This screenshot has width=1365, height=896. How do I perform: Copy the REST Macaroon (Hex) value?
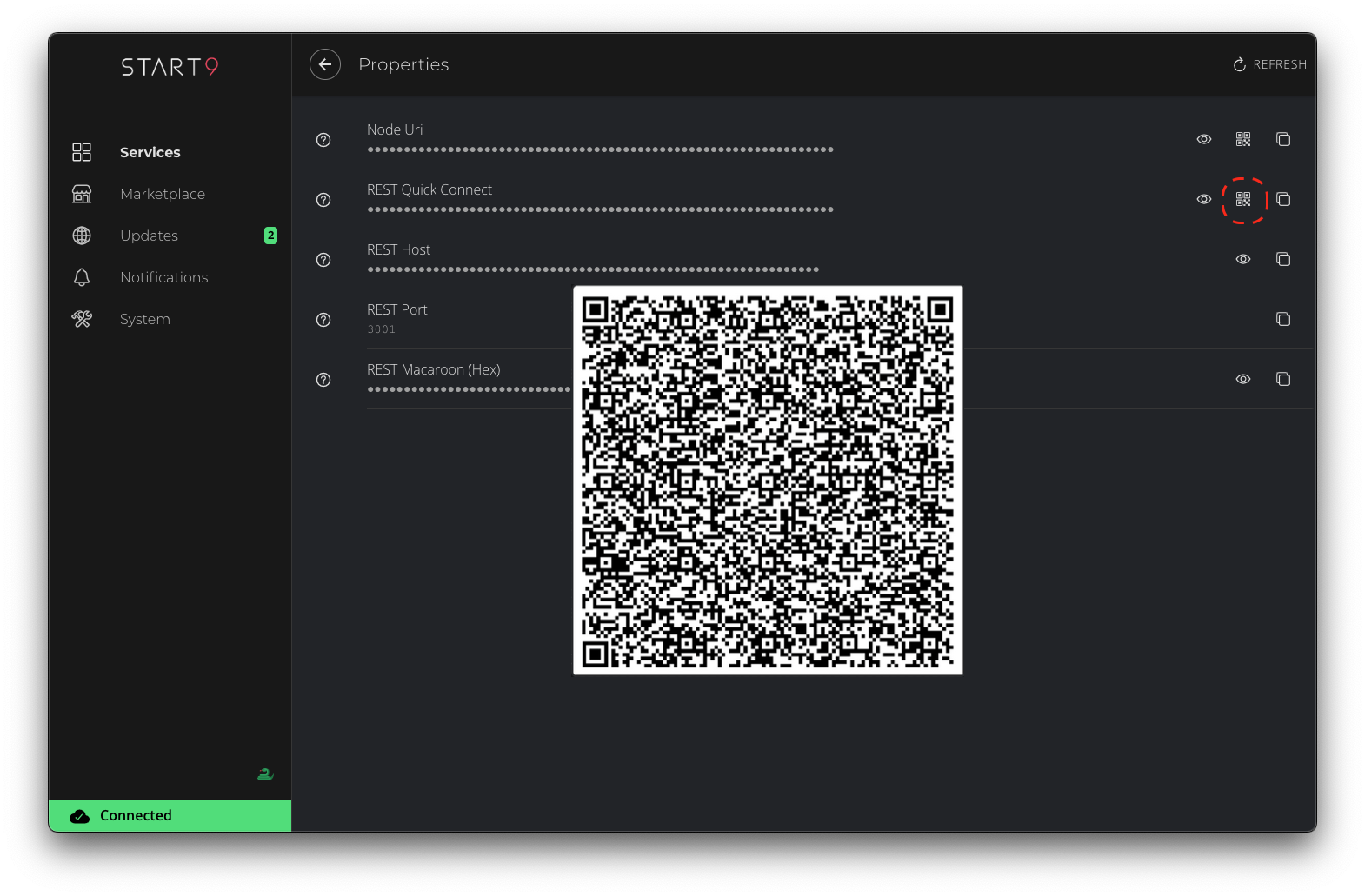pos(1282,379)
